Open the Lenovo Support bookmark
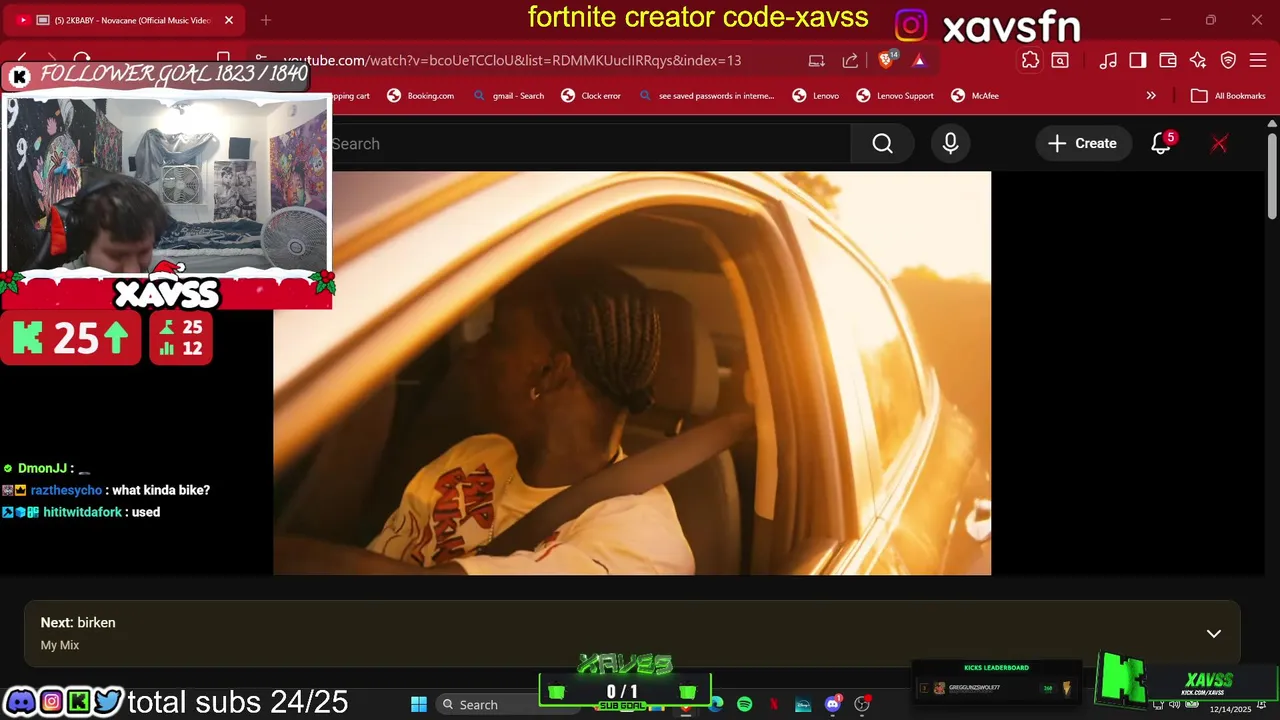 pyautogui.click(x=895, y=96)
